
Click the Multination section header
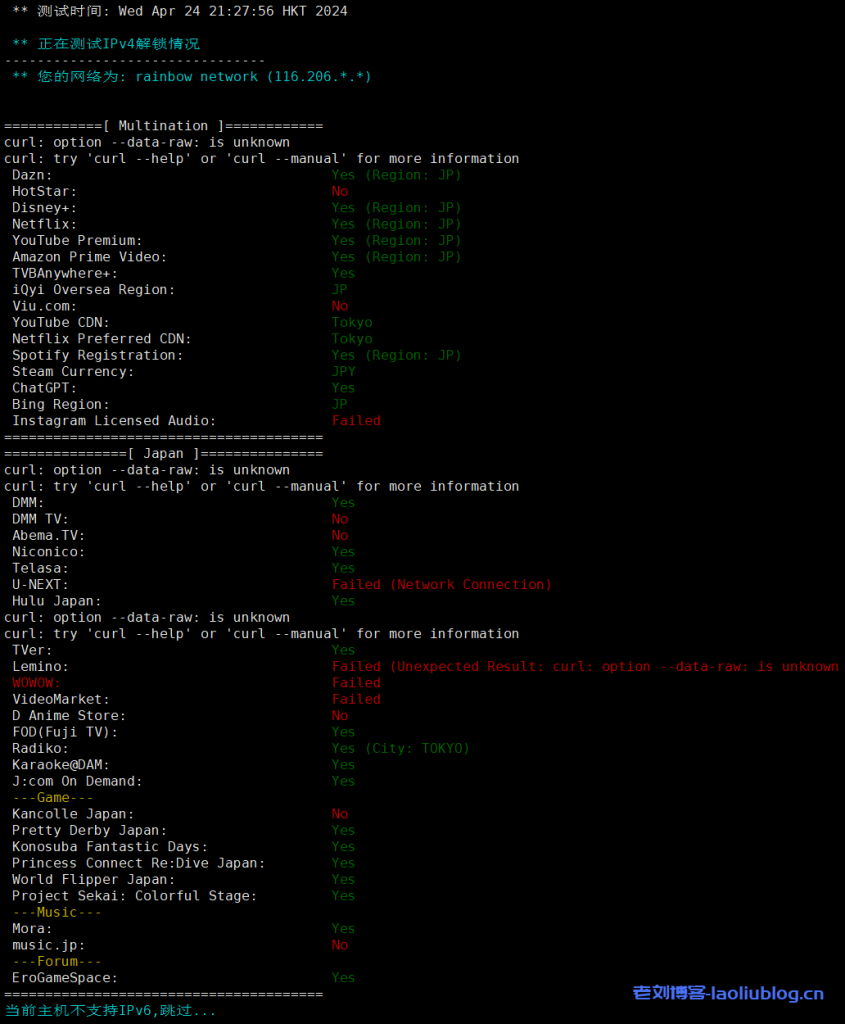163,126
